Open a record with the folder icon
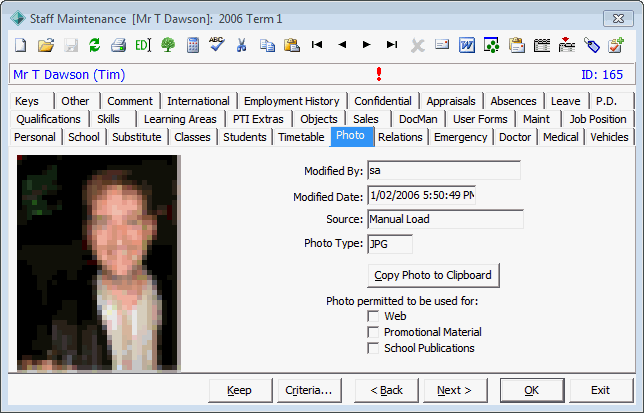 click(46, 45)
